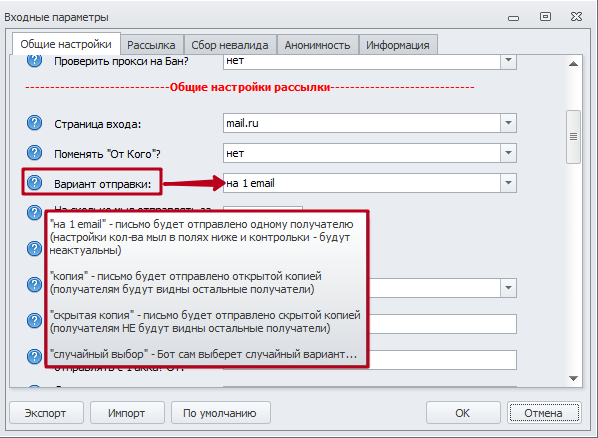Switch to the Рассылка tab
Screen dimensions: 598x438
click(x=151, y=45)
